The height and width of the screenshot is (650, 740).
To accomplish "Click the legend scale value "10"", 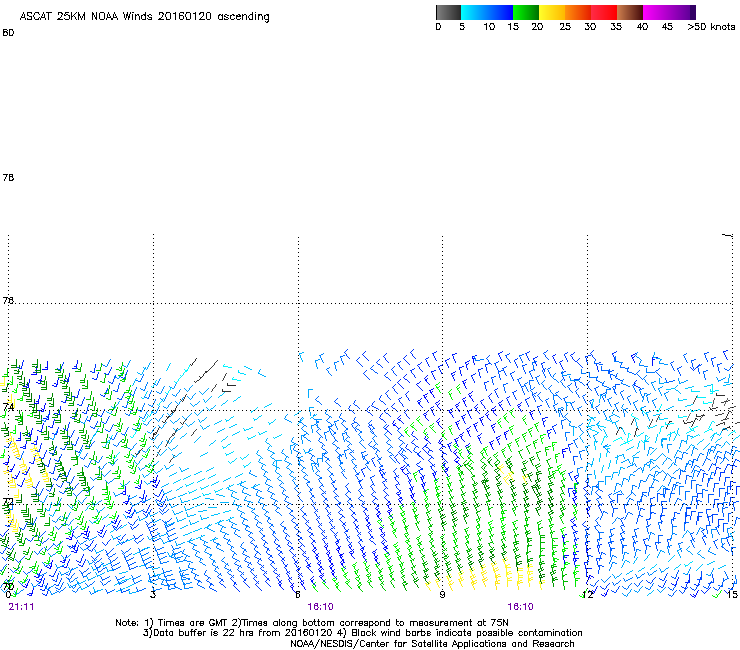I will point(489,27).
